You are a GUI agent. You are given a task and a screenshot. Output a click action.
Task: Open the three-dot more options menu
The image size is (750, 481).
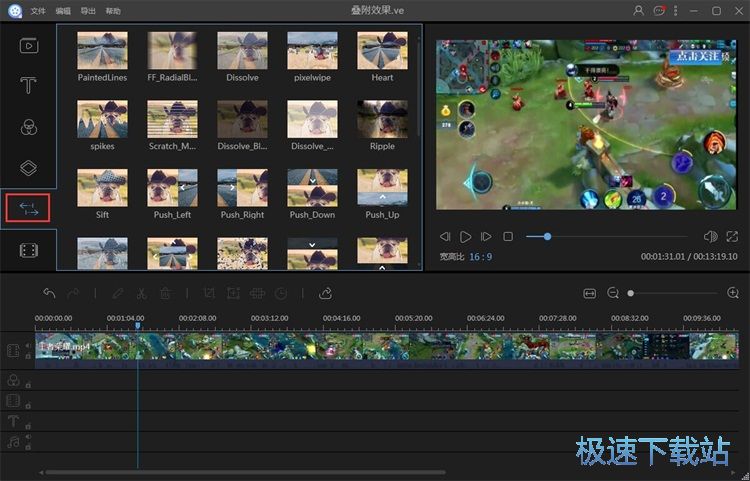coord(676,11)
